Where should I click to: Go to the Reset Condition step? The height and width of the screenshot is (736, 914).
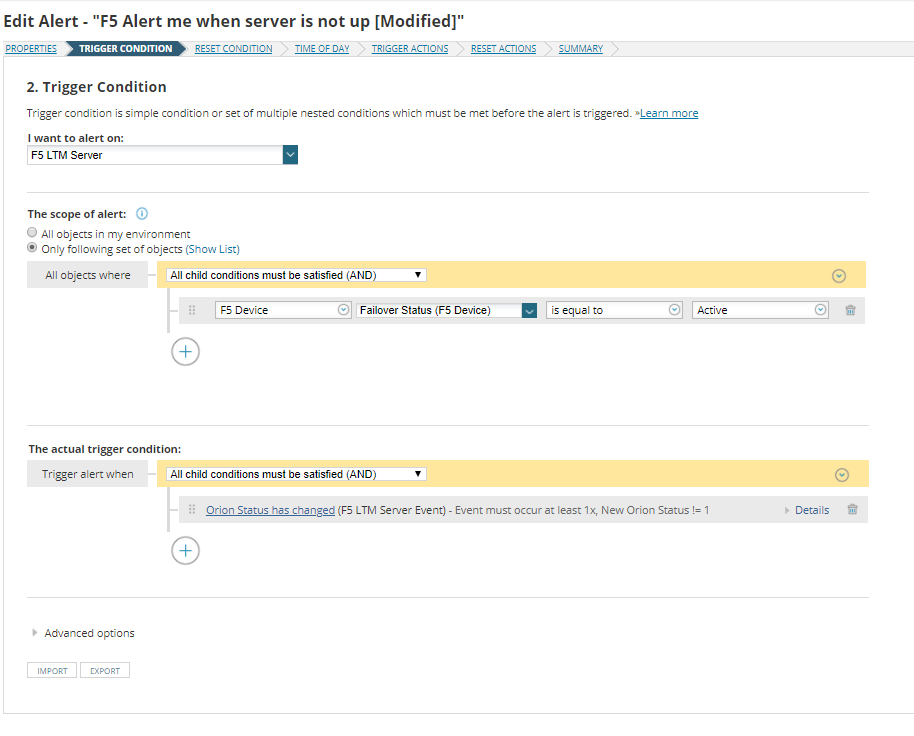tap(233, 48)
